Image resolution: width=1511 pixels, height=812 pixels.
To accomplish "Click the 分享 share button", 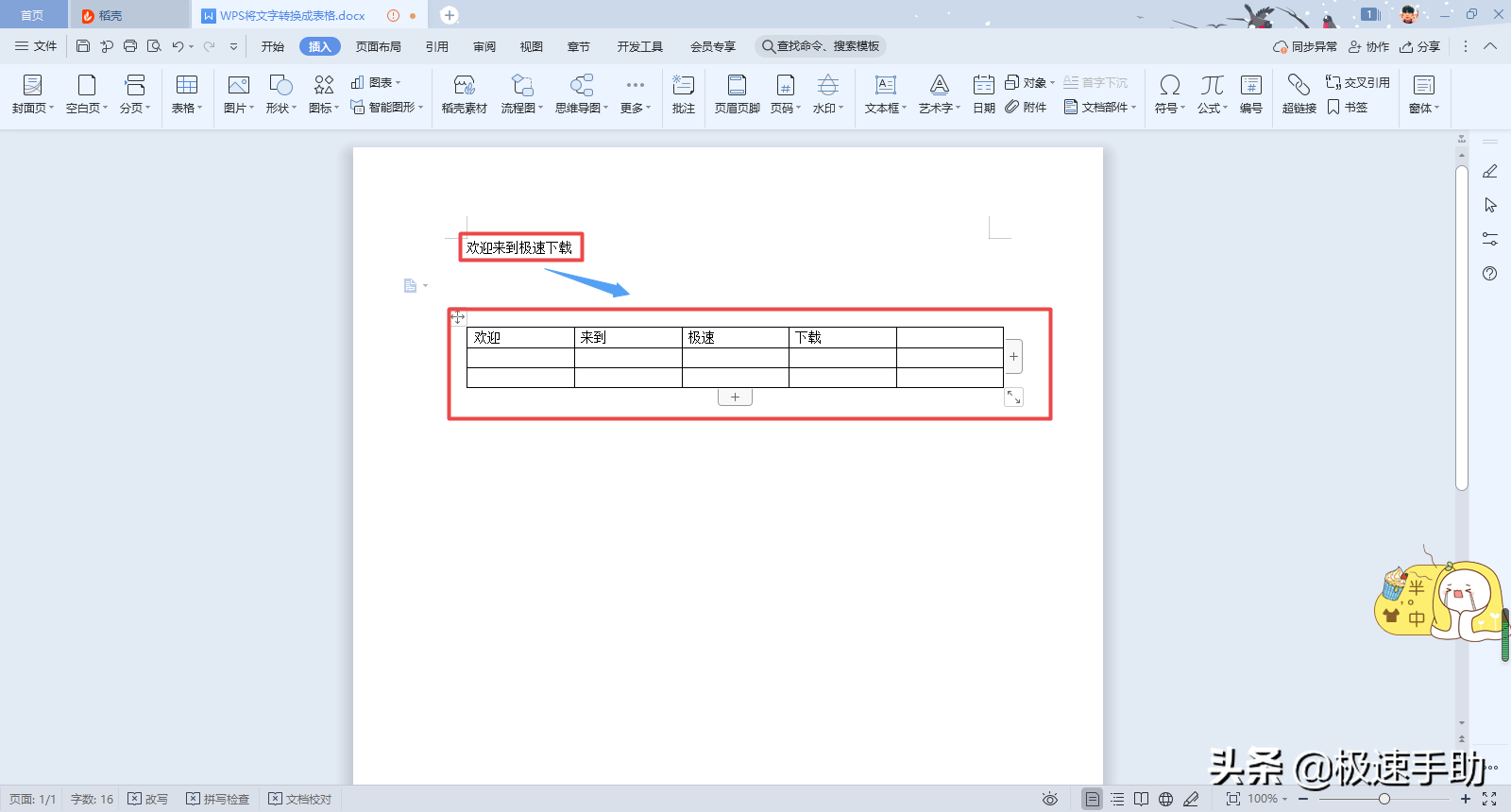I will coord(1419,46).
